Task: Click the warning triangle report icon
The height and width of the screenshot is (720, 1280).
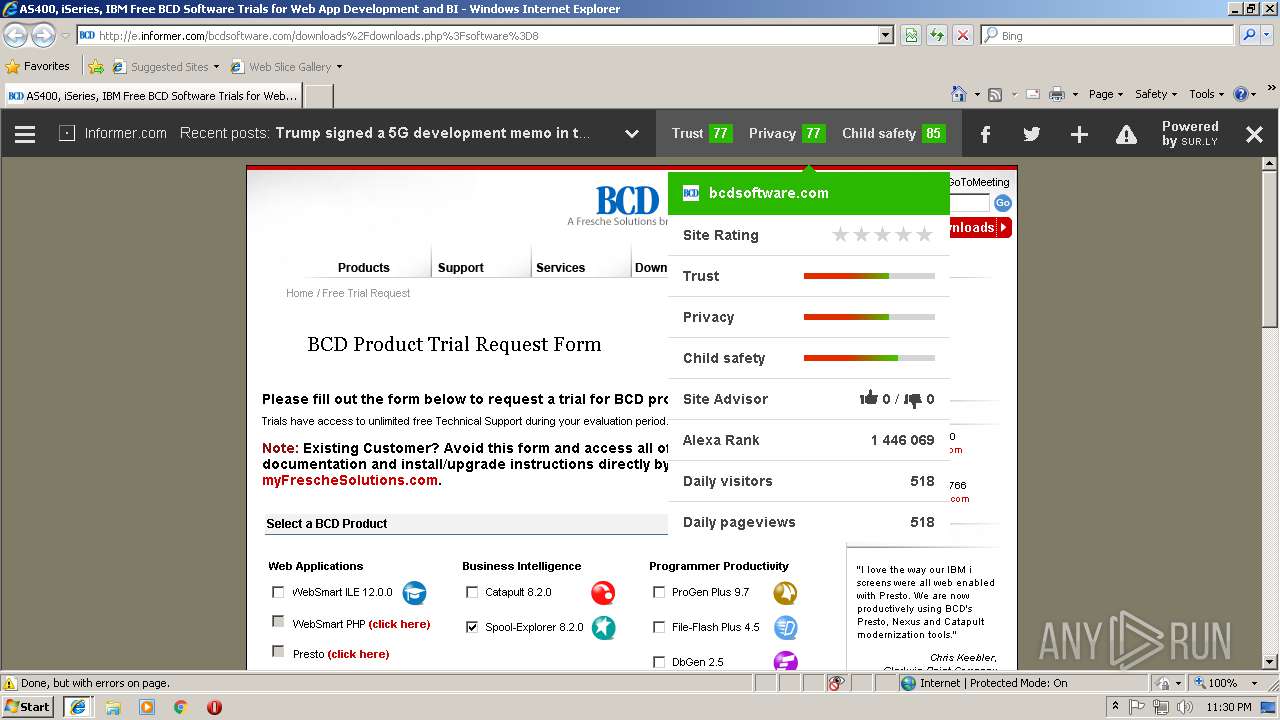Action: click(x=1126, y=134)
